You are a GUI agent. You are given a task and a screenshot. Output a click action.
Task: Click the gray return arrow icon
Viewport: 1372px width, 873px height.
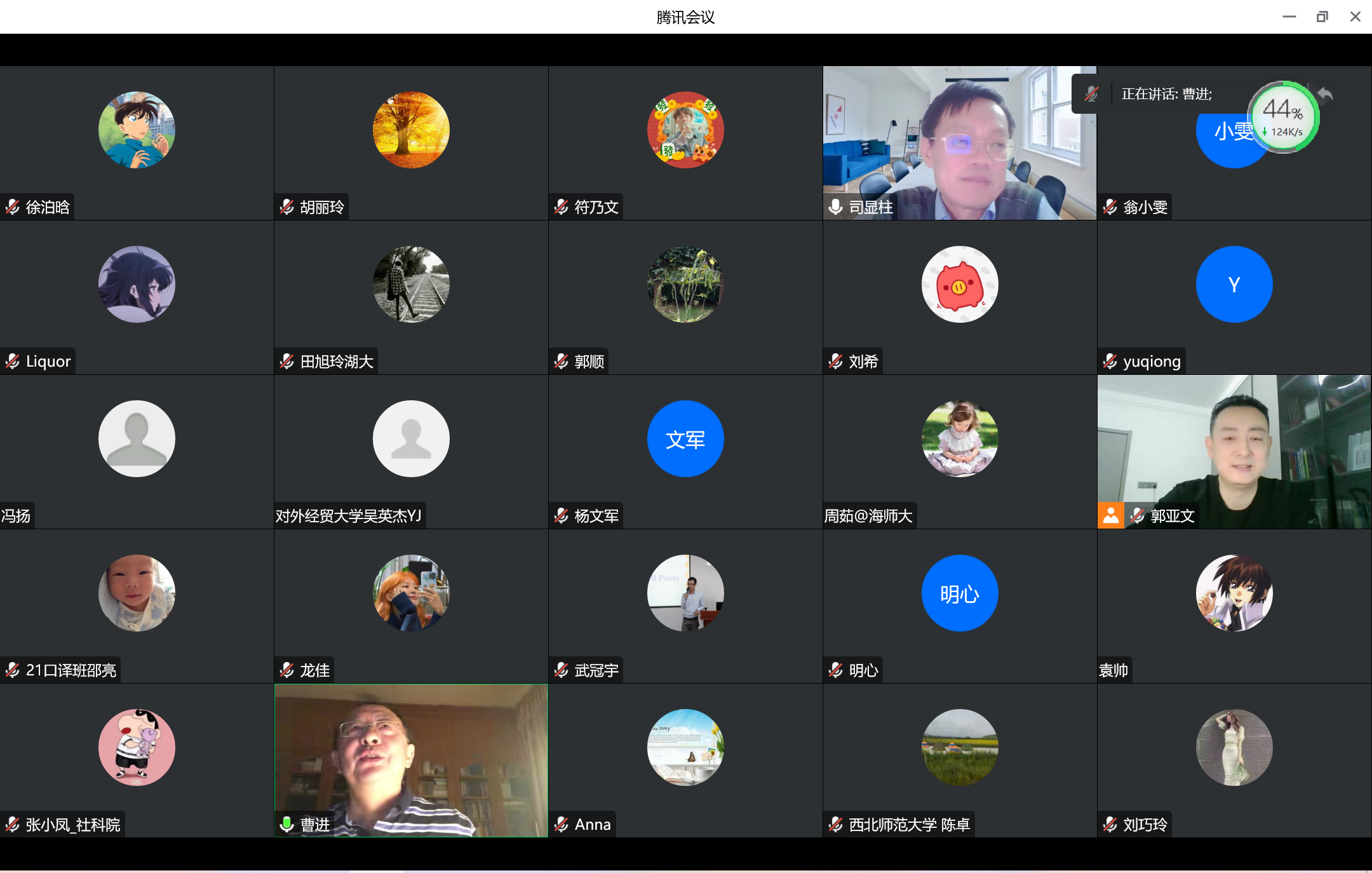click(1325, 95)
